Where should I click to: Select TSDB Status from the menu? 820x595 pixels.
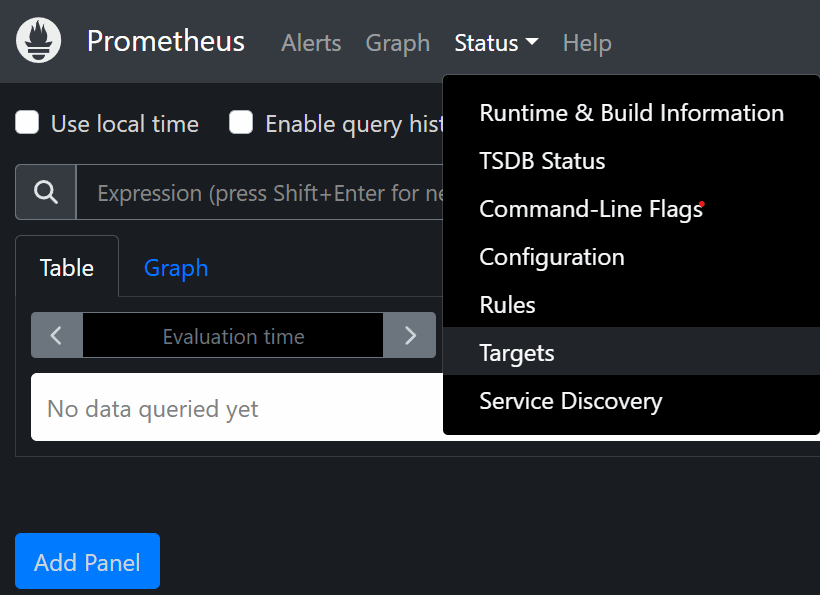click(x=542, y=161)
